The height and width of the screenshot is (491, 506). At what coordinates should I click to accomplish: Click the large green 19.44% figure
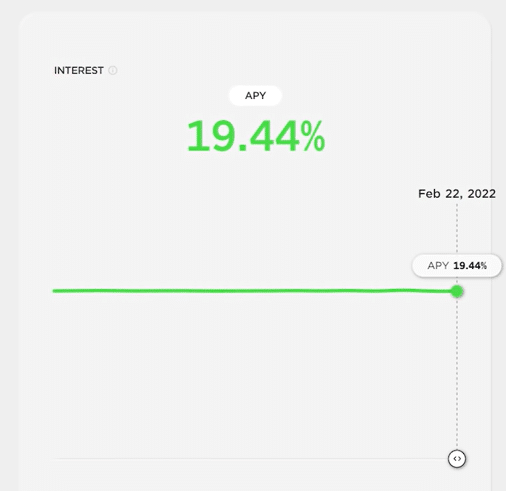coord(256,137)
